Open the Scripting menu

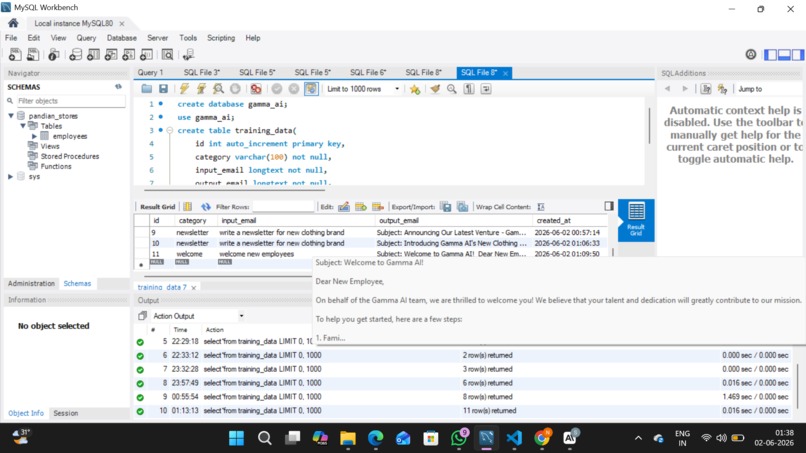tap(221, 38)
